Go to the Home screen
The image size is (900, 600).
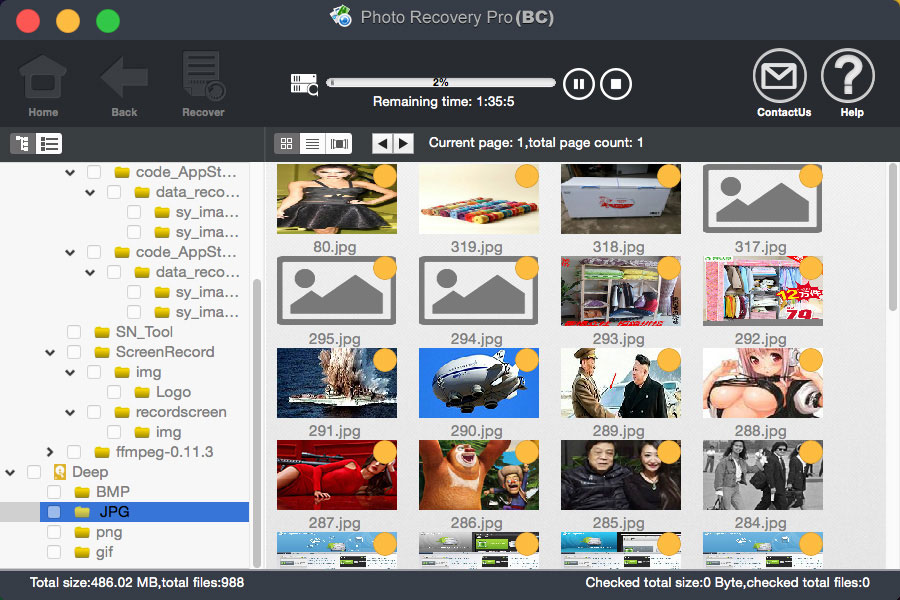point(43,84)
